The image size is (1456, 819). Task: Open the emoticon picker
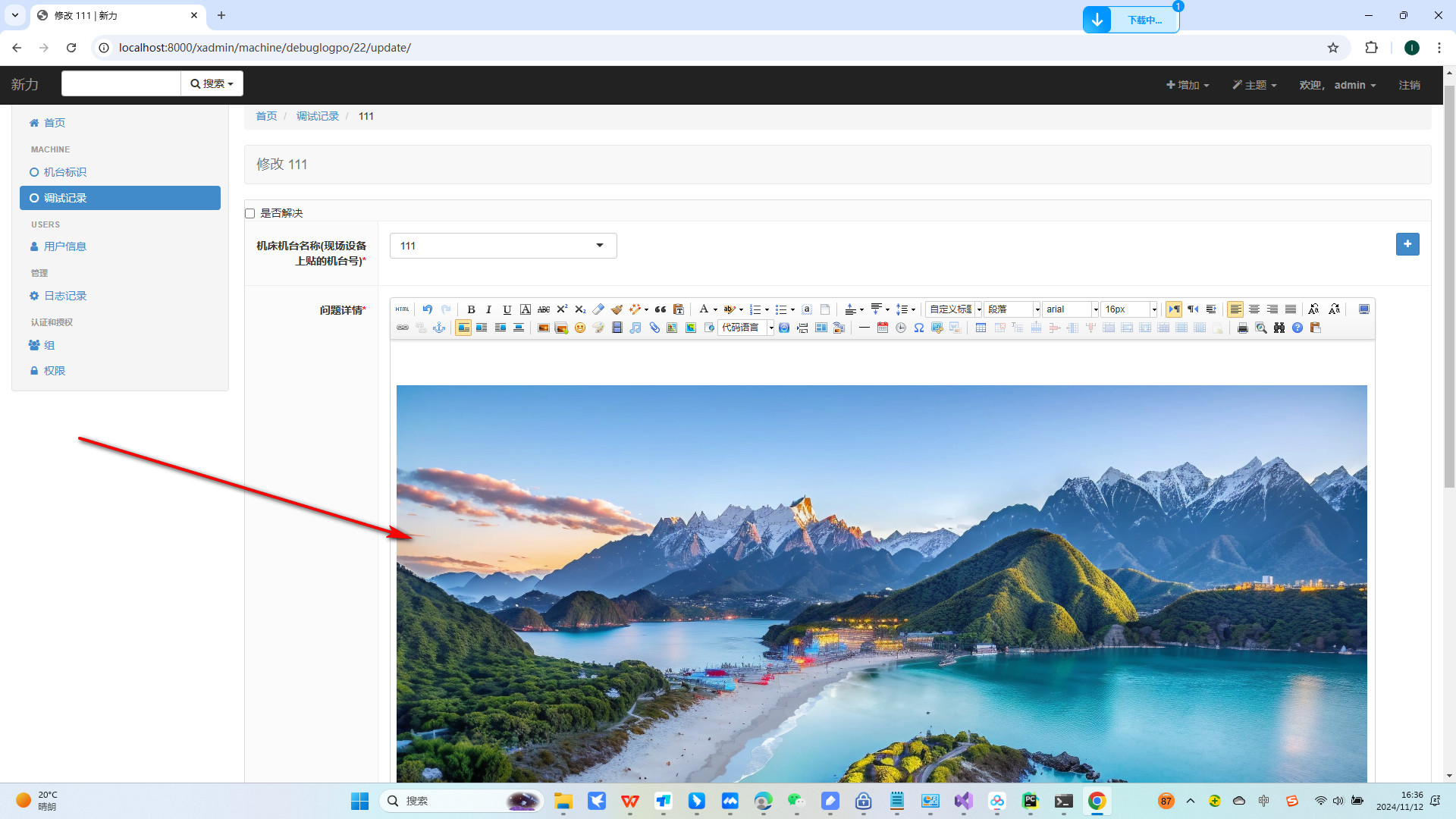point(580,328)
